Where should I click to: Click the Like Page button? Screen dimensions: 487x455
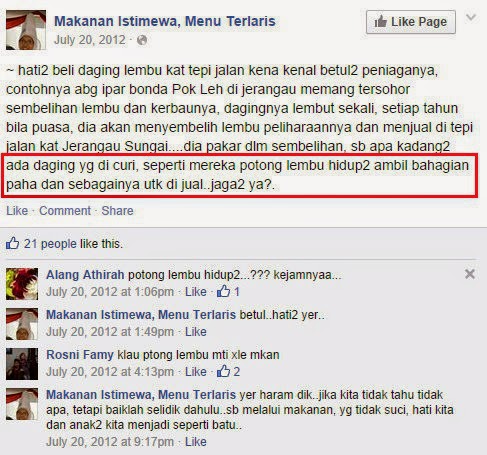[411, 22]
